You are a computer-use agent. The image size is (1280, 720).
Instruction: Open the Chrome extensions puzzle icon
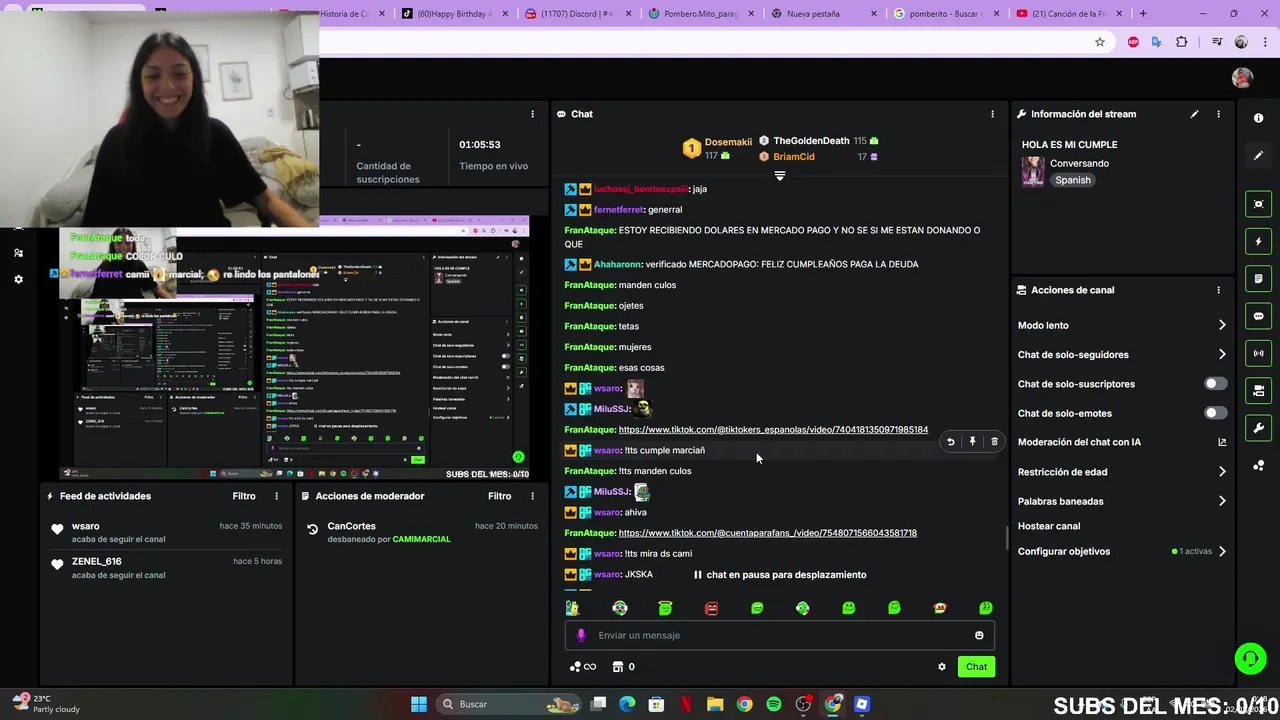(x=1182, y=42)
